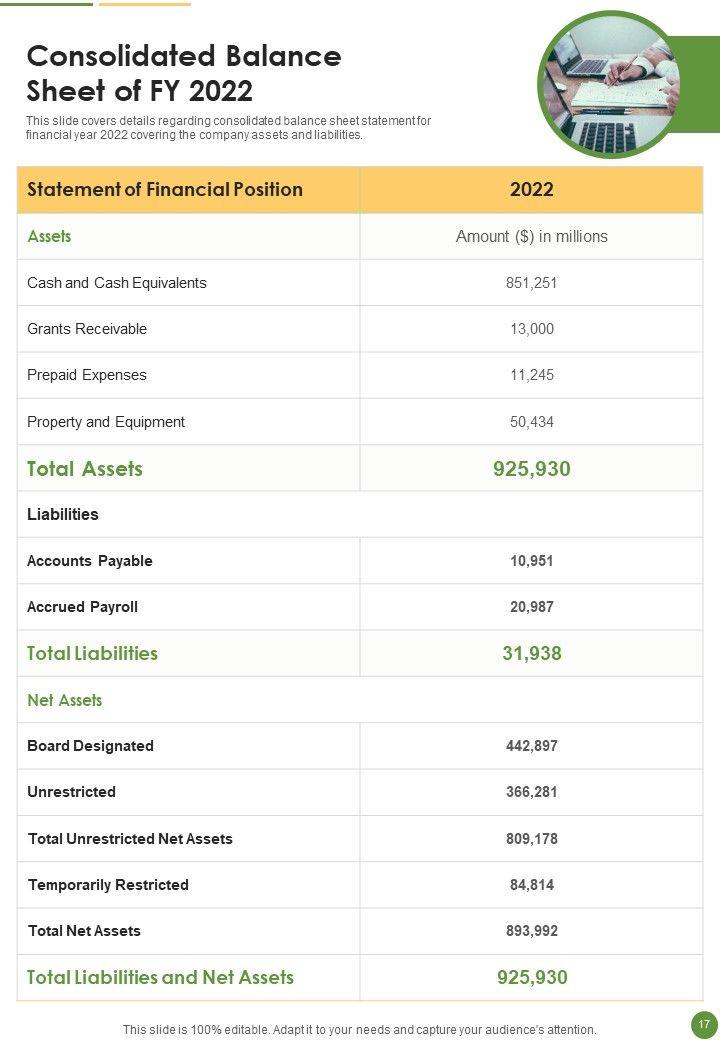The height and width of the screenshot is (1040, 720).
Task: Select the Accounts Payable value 10,951
Action: 531,561
